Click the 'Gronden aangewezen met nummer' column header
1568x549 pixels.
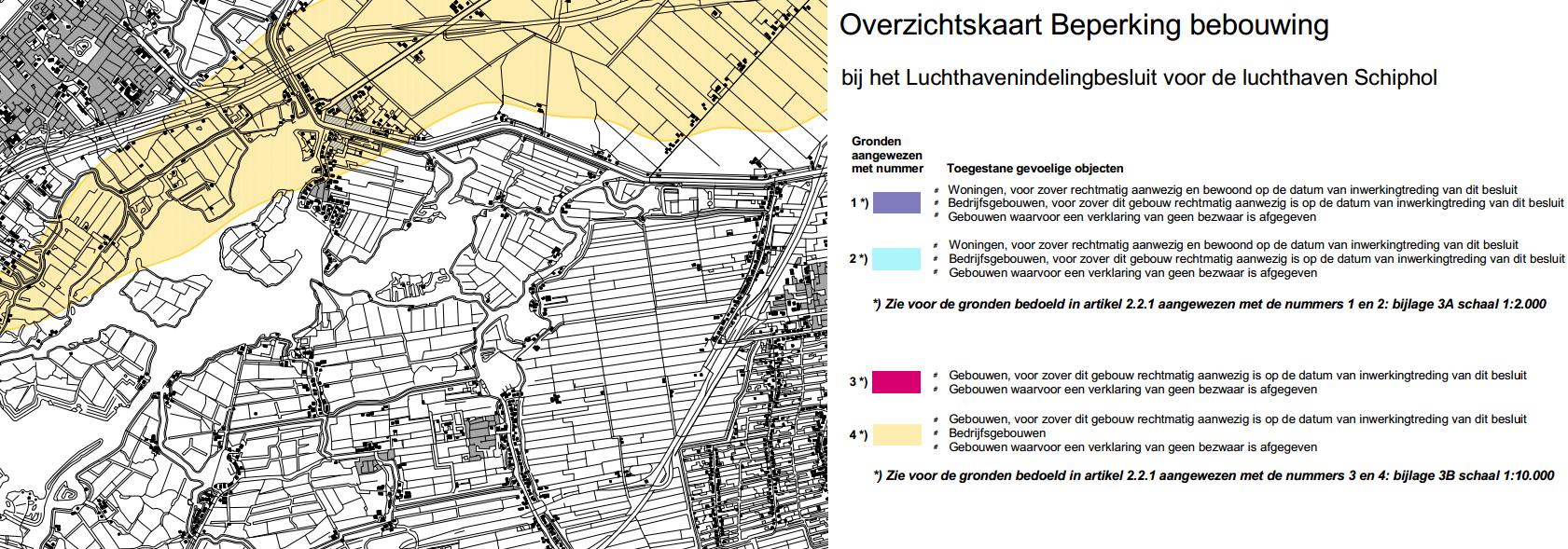pyautogui.click(x=887, y=155)
